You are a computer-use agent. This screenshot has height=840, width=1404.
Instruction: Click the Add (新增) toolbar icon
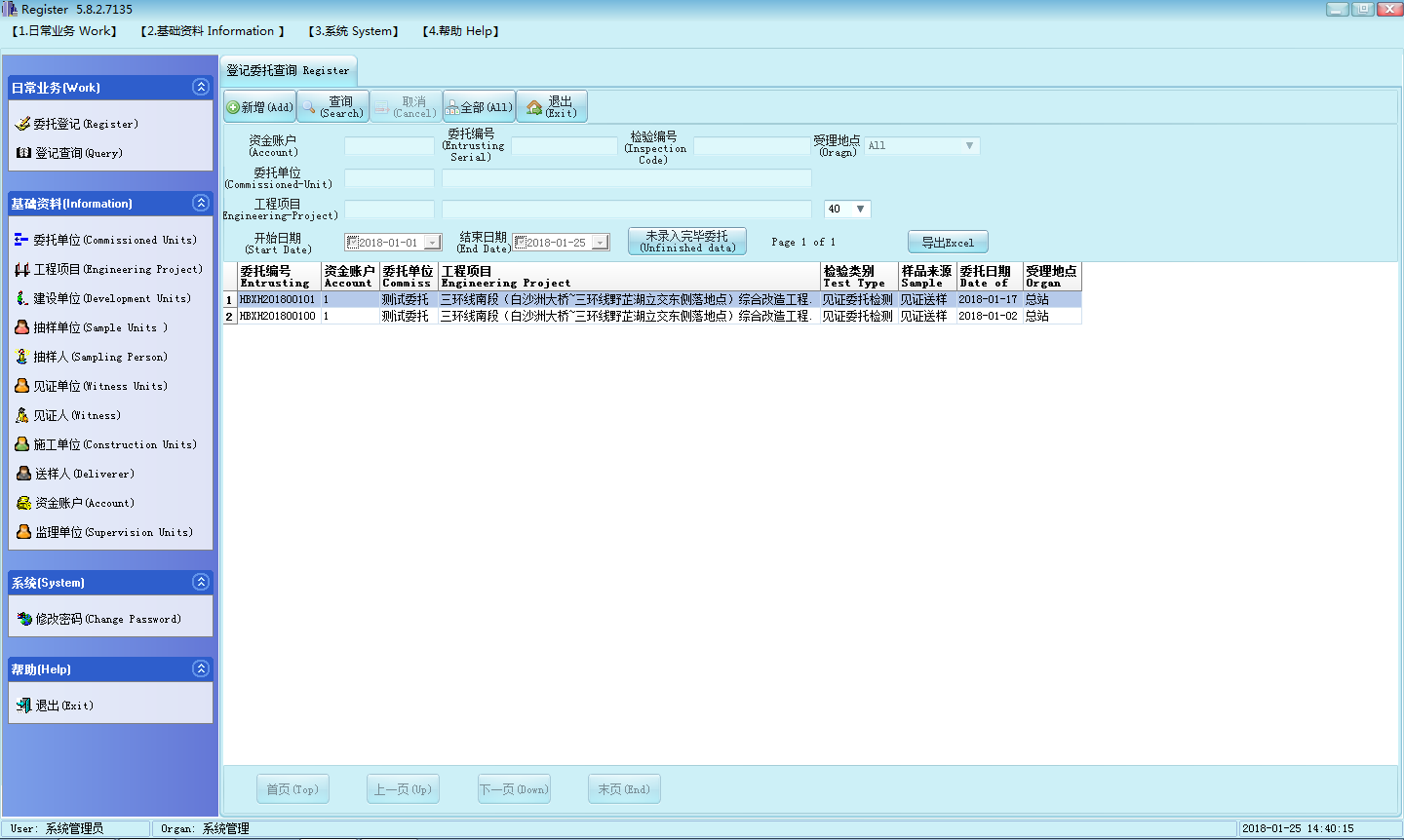coord(234,107)
